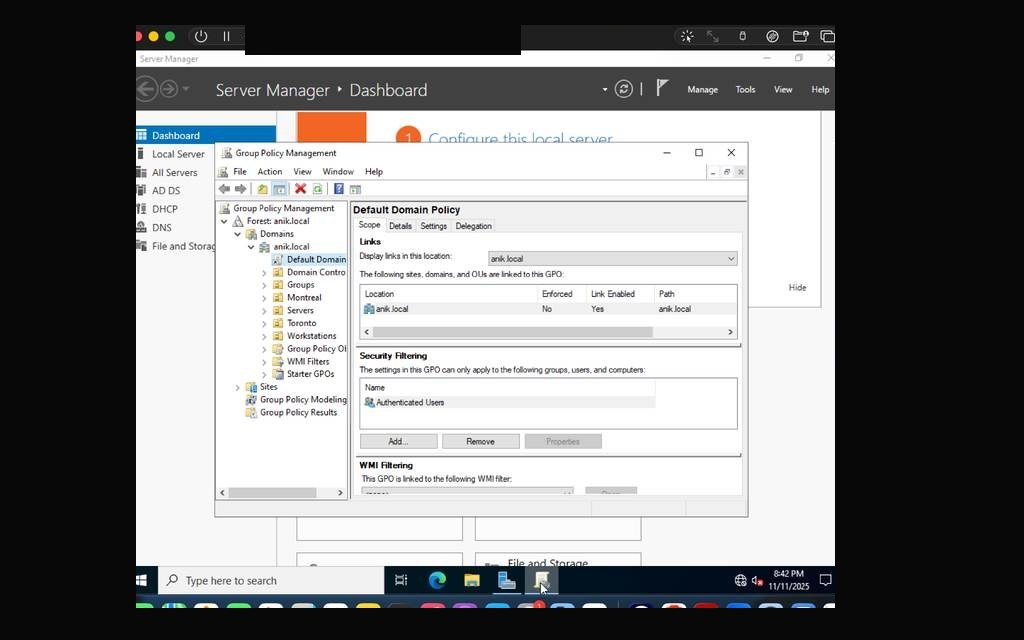1024x640 pixels.
Task: Click the Add... button under Security Filtering
Action: tap(398, 441)
